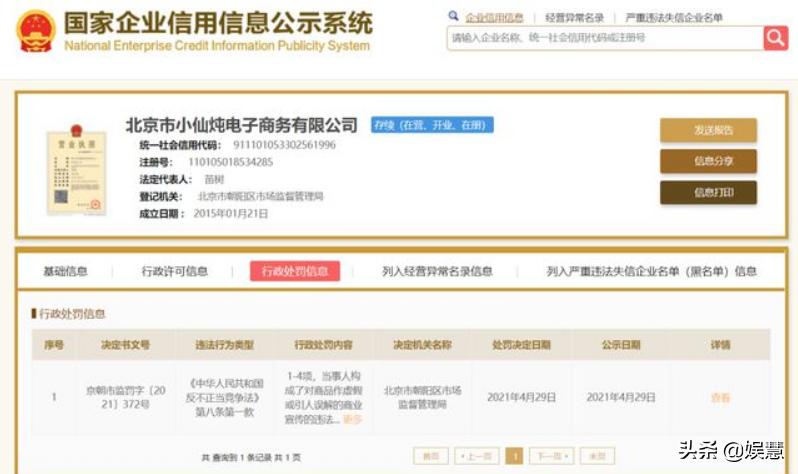
Task: Open the business license thumbnail image
Action: coord(76,169)
